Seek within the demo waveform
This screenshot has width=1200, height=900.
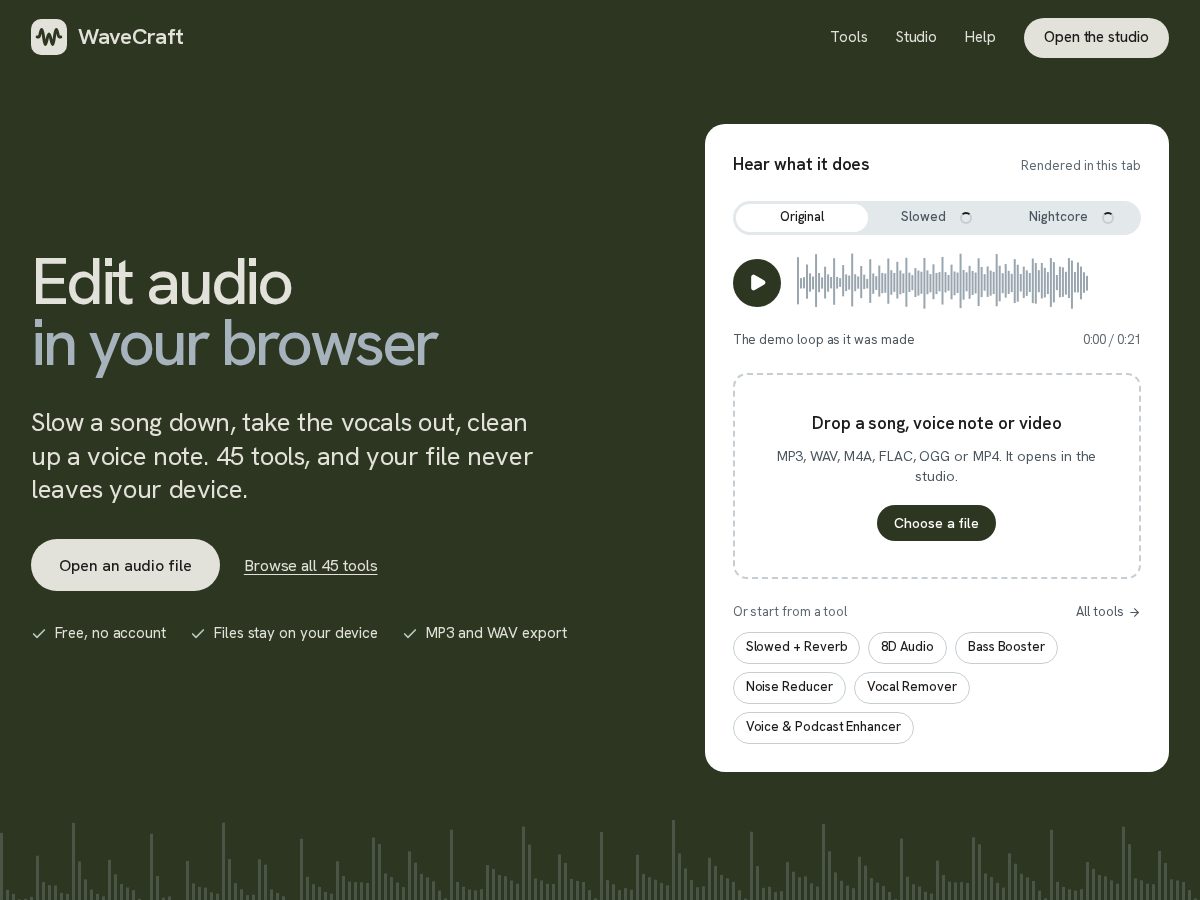[x=943, y=282]
